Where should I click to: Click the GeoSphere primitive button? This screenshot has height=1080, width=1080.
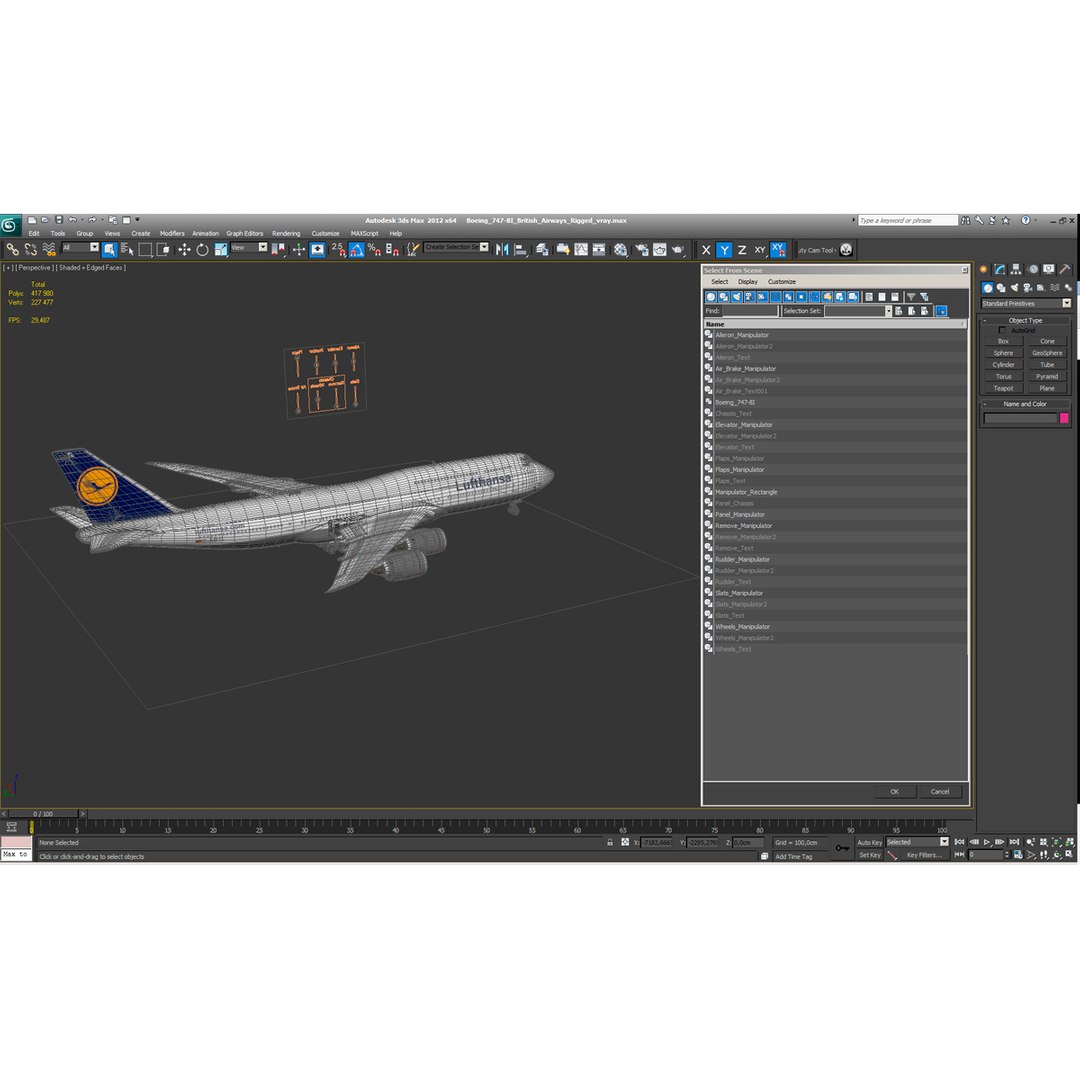point(1047,353)
